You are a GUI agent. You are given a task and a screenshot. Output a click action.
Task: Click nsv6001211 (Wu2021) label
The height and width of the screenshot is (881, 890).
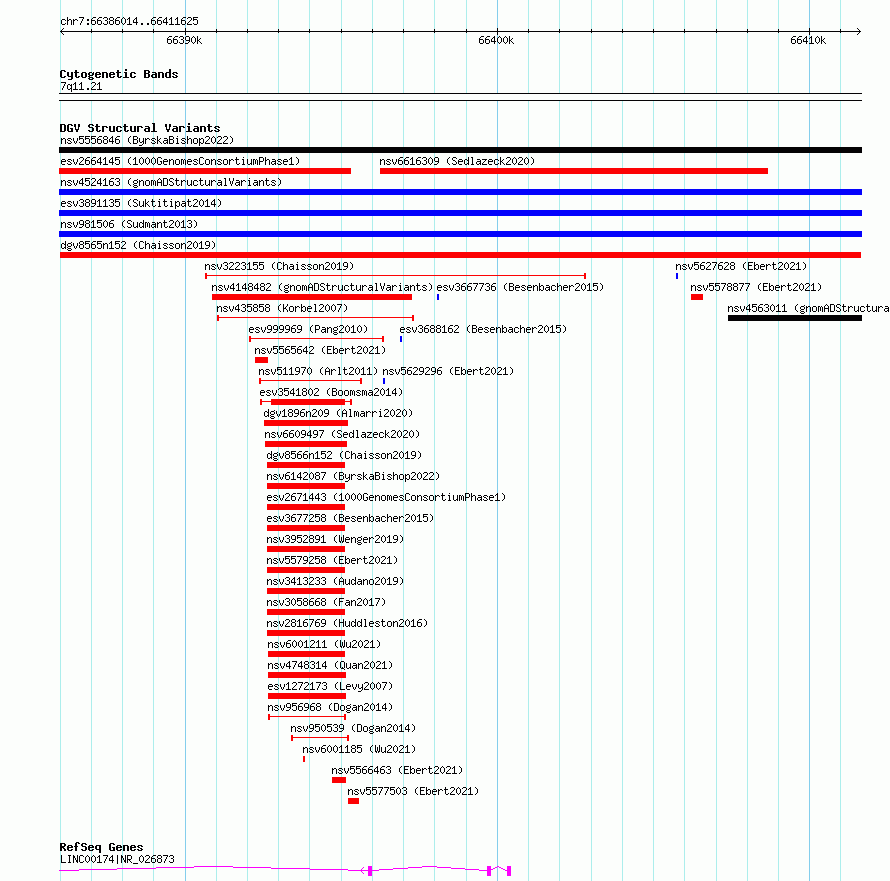click(325, 644)
